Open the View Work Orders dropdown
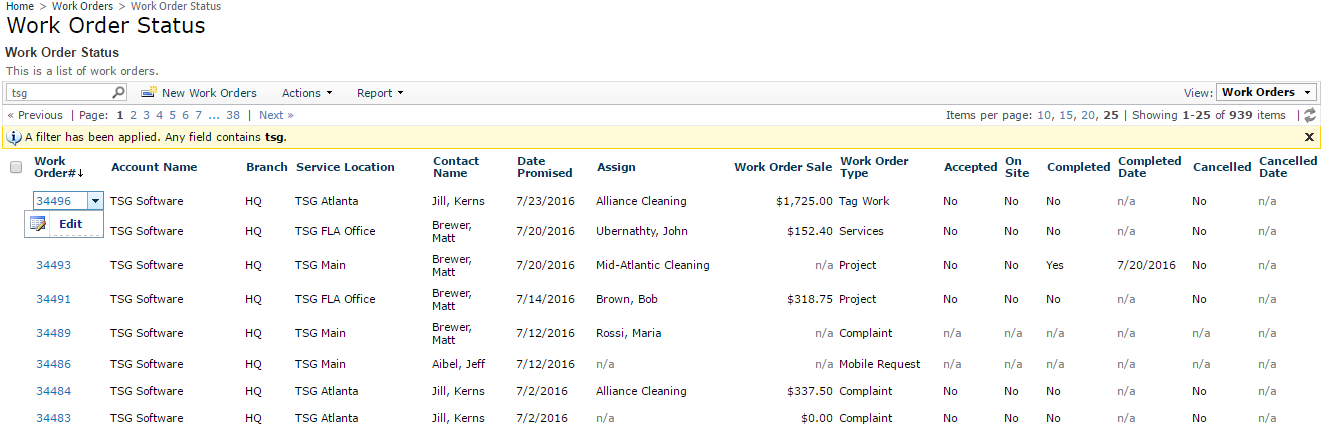The height and width of the screenshot is (425, 1324). (1268, 92)
